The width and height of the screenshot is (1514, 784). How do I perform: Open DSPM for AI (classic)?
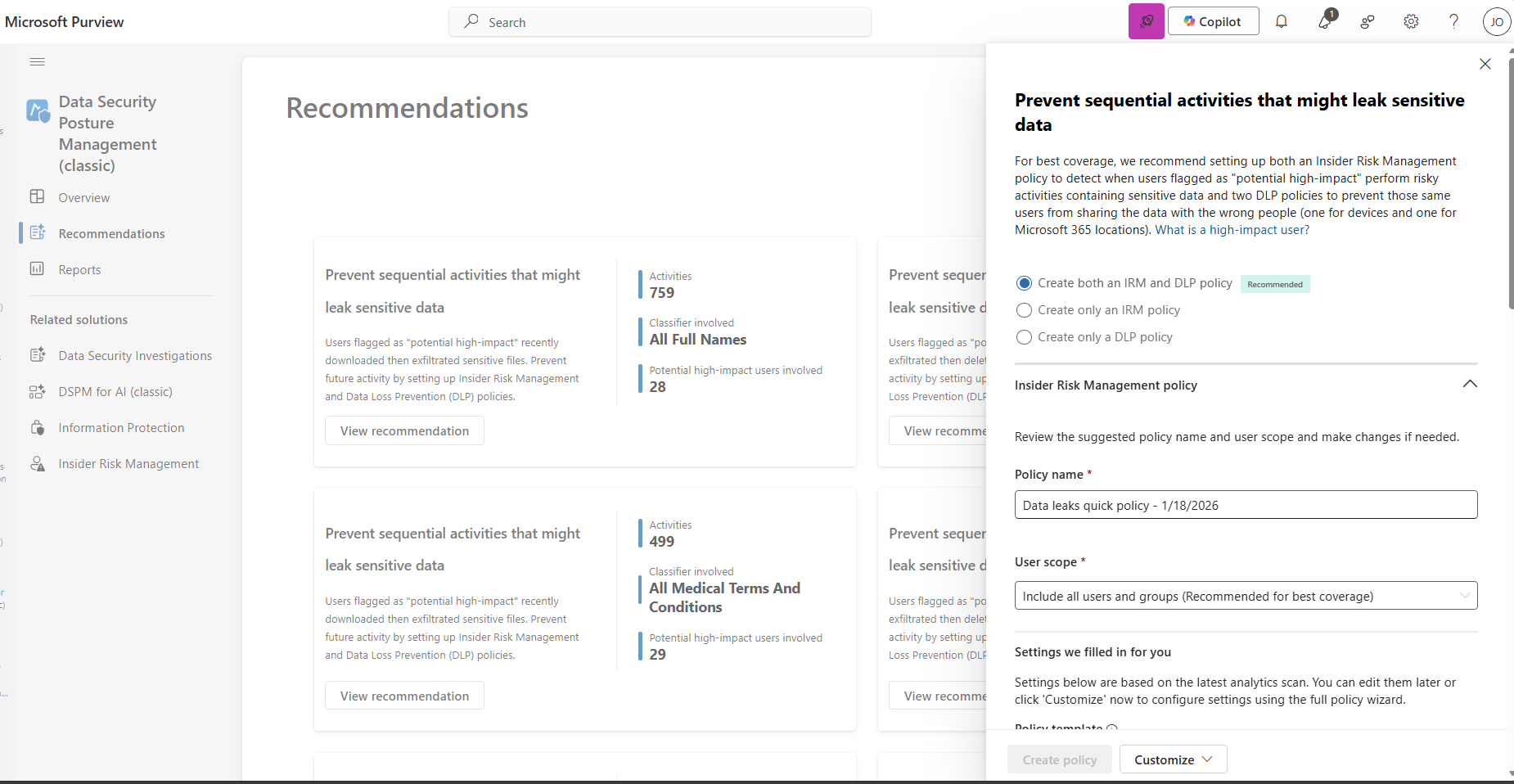click(115, 391)
